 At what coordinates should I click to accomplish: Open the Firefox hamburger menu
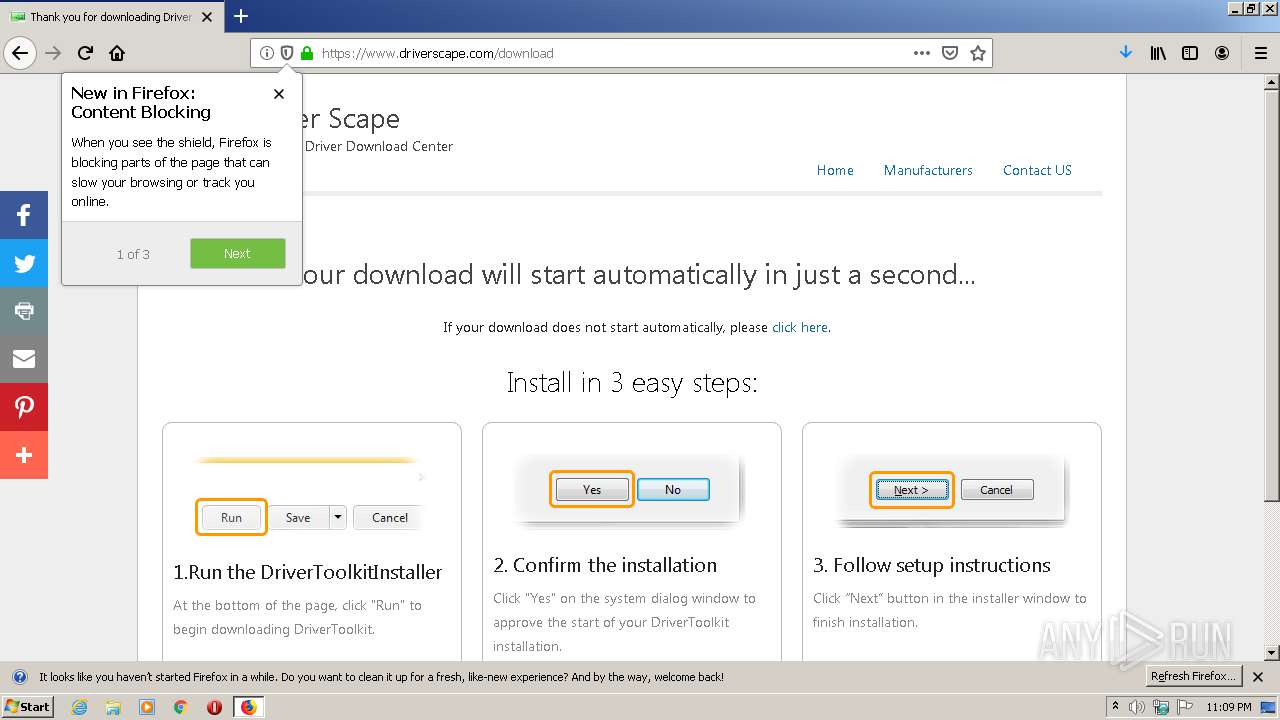(x=1261, y=53)
